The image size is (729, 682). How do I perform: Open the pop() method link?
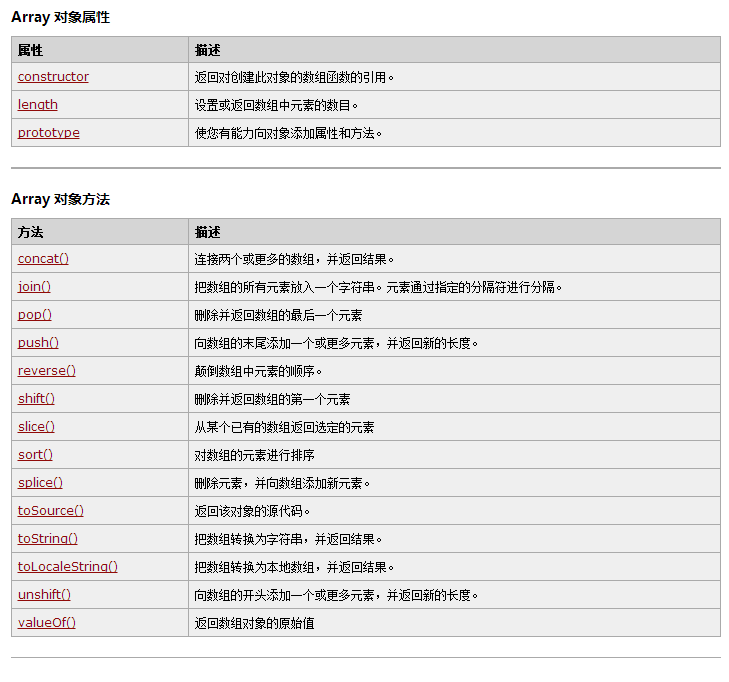tap(34, 315)
